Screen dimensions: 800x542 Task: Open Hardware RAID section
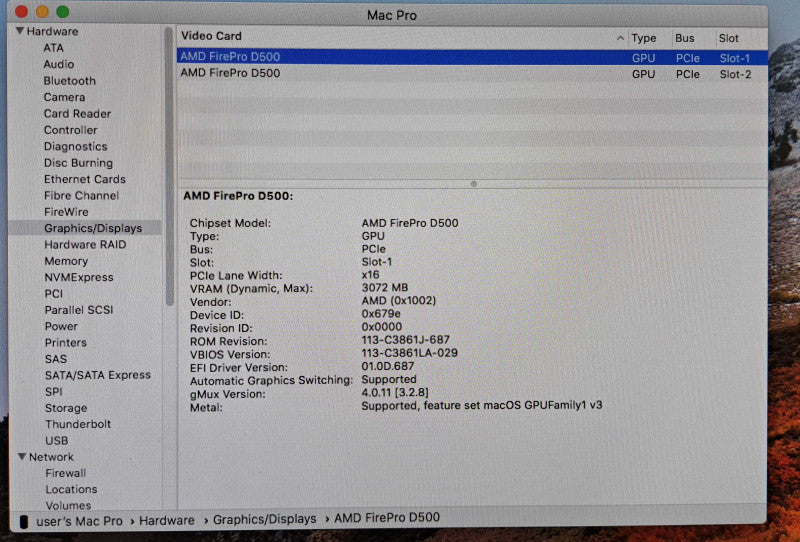[x=85, y=244]
